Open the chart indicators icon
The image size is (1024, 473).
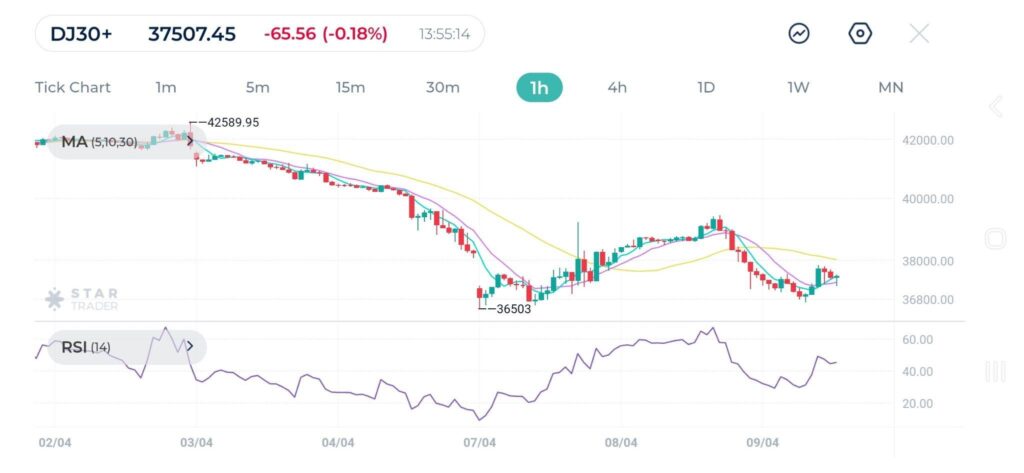(x=799, y=33)
